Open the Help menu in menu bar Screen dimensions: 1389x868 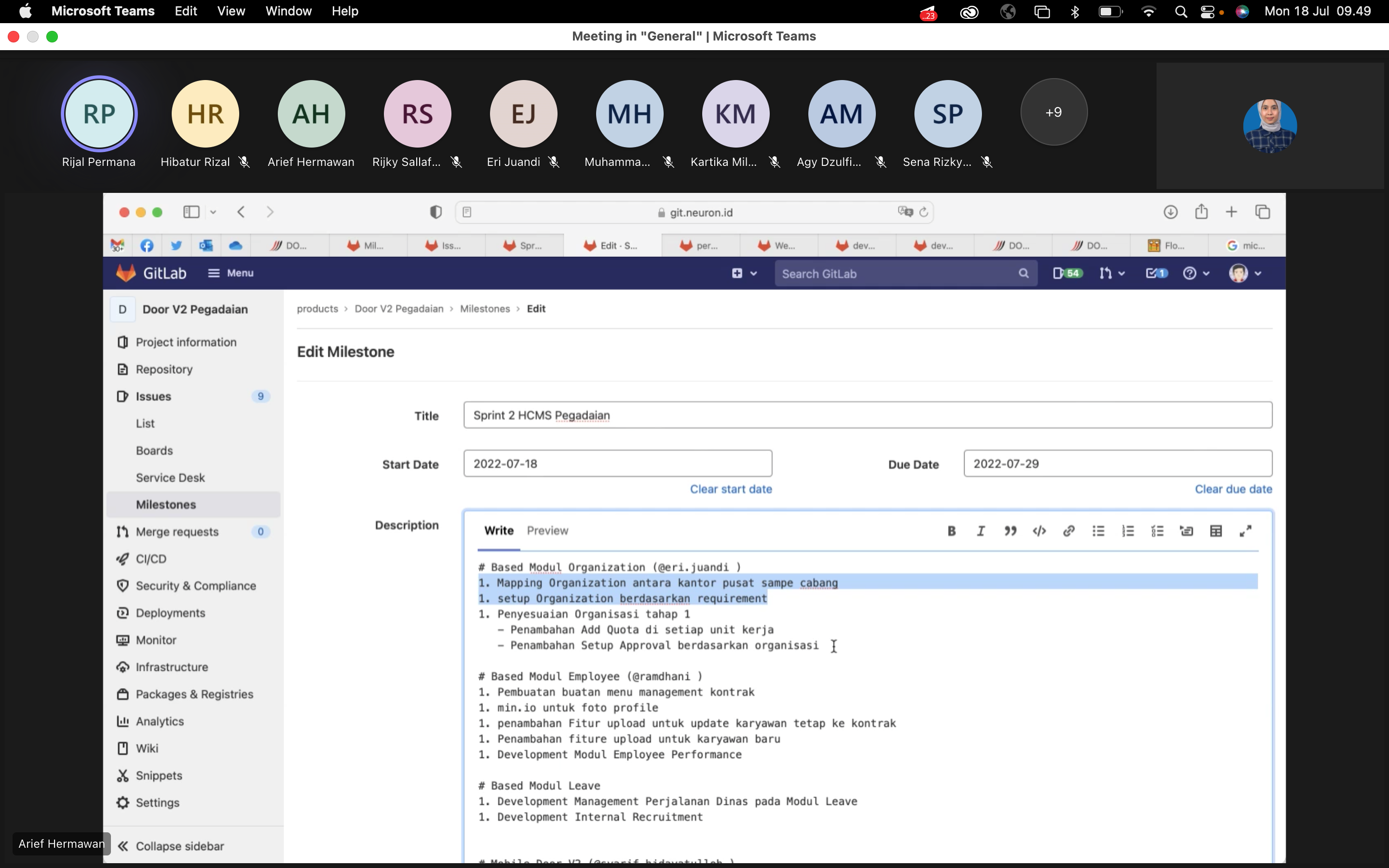pyautogui.click(x=344, y=12)
